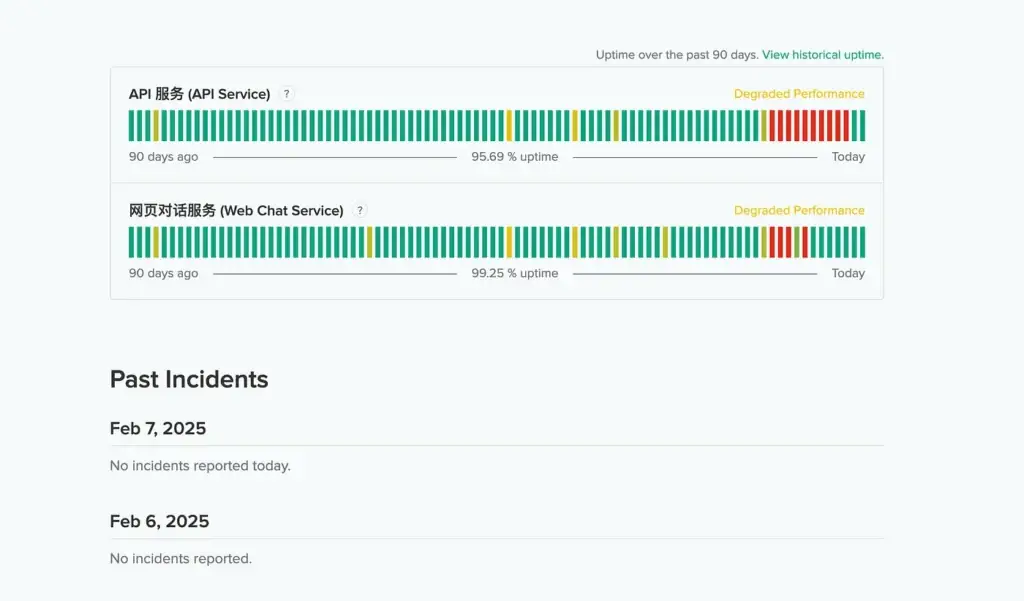Screen dimensions: 1024x601
Task: Open View historical uptime
Action: tap(821, 55)
